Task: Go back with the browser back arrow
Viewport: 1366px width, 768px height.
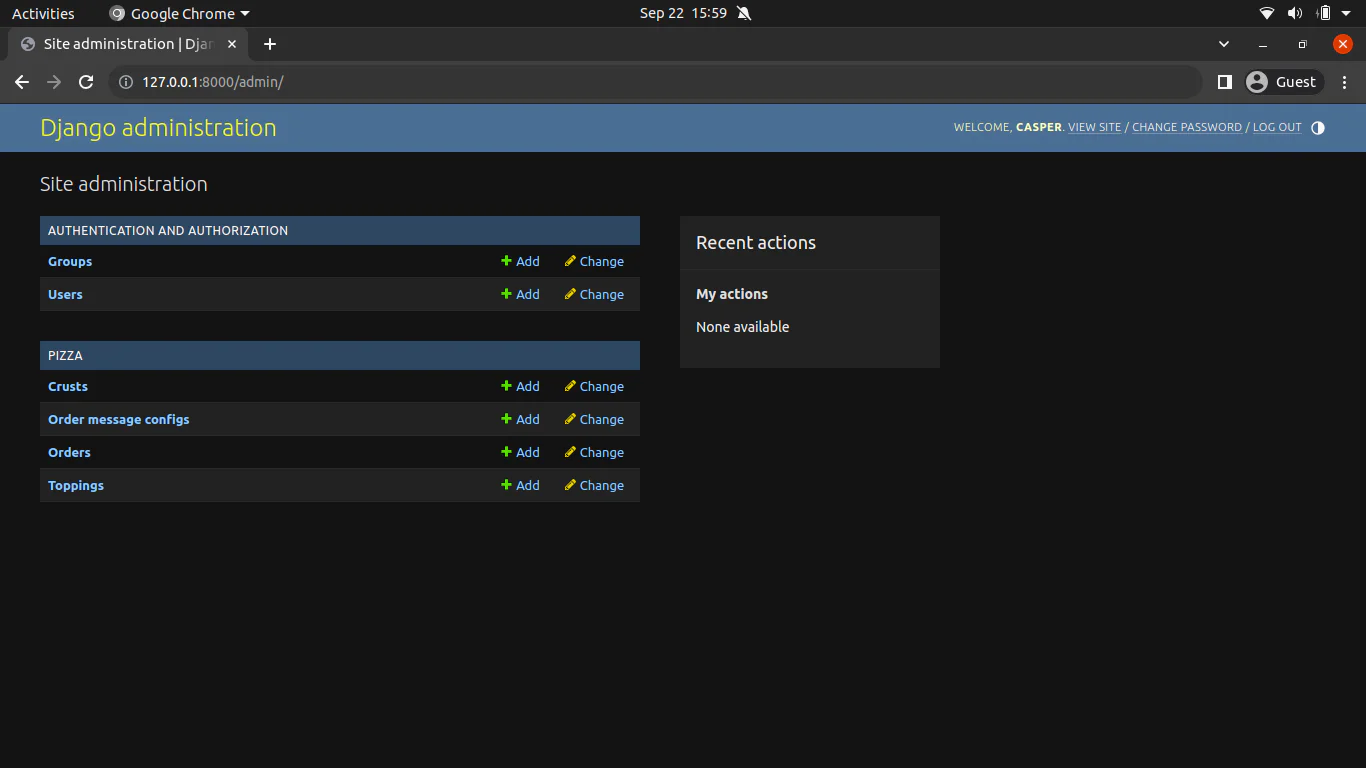Action: [22, 82]
